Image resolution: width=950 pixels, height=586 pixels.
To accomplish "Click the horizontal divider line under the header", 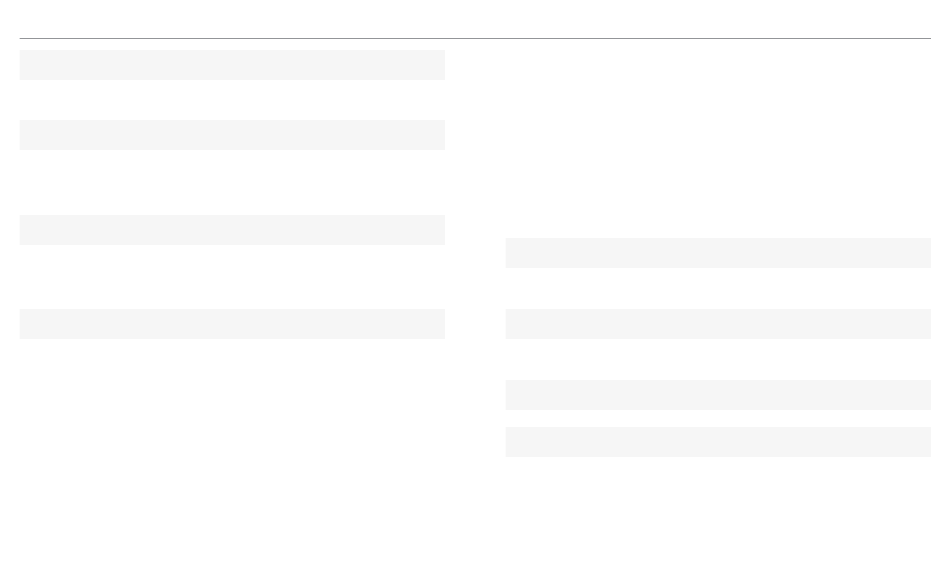I will 475,38.
